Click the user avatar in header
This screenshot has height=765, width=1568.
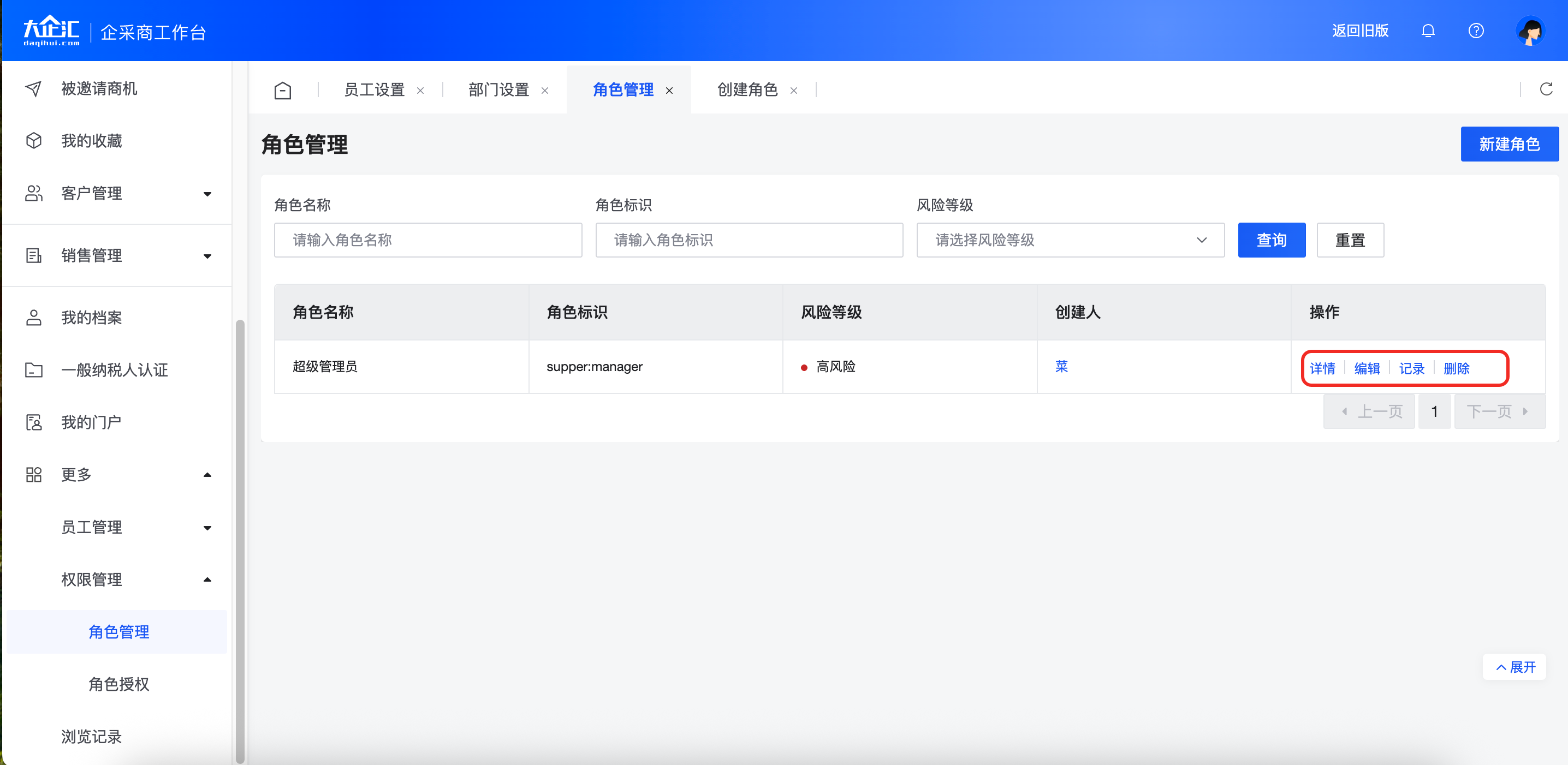point(1530,31)
